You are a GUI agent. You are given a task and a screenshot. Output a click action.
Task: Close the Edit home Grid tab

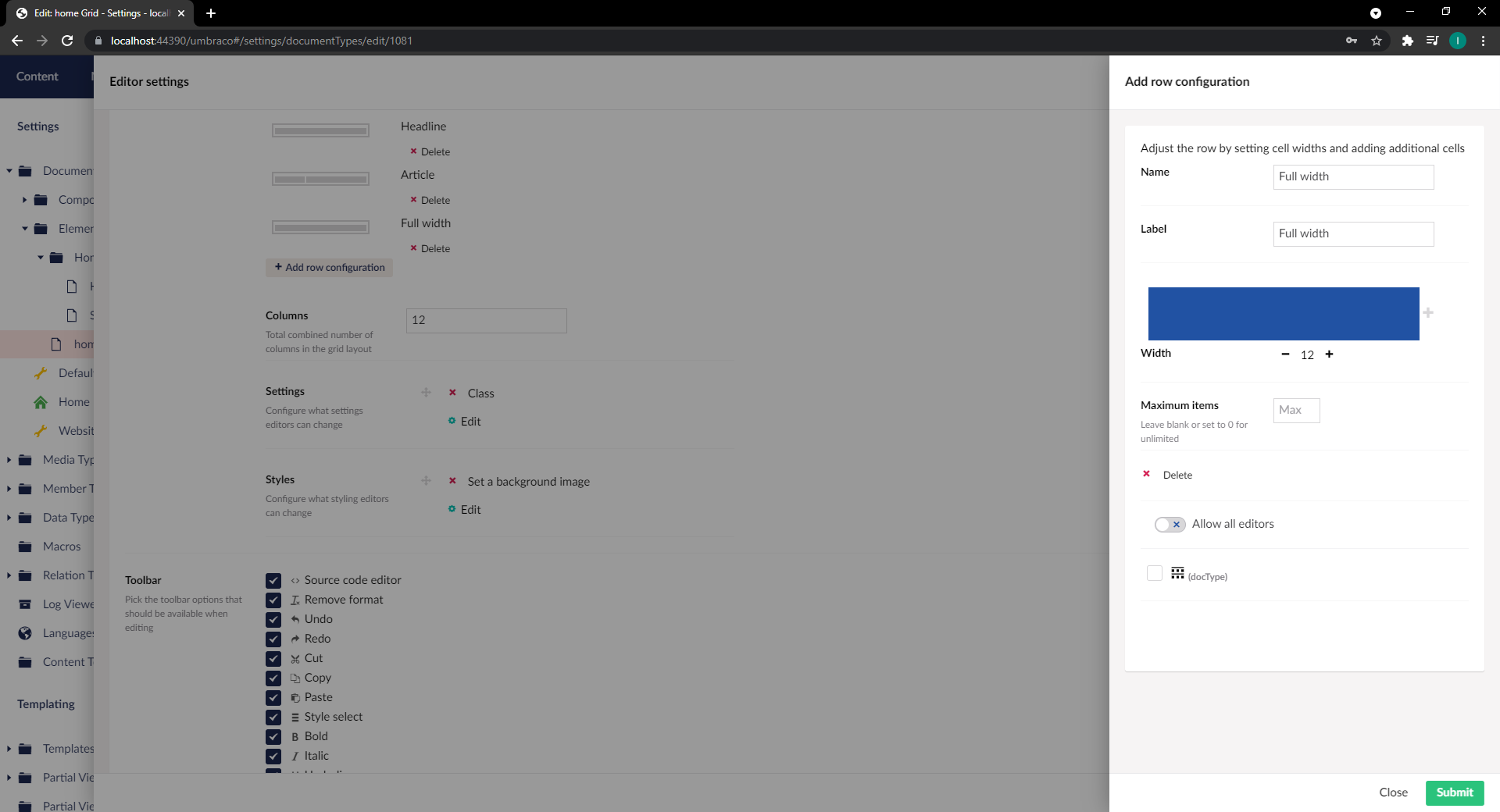click(x=181, y=13)
